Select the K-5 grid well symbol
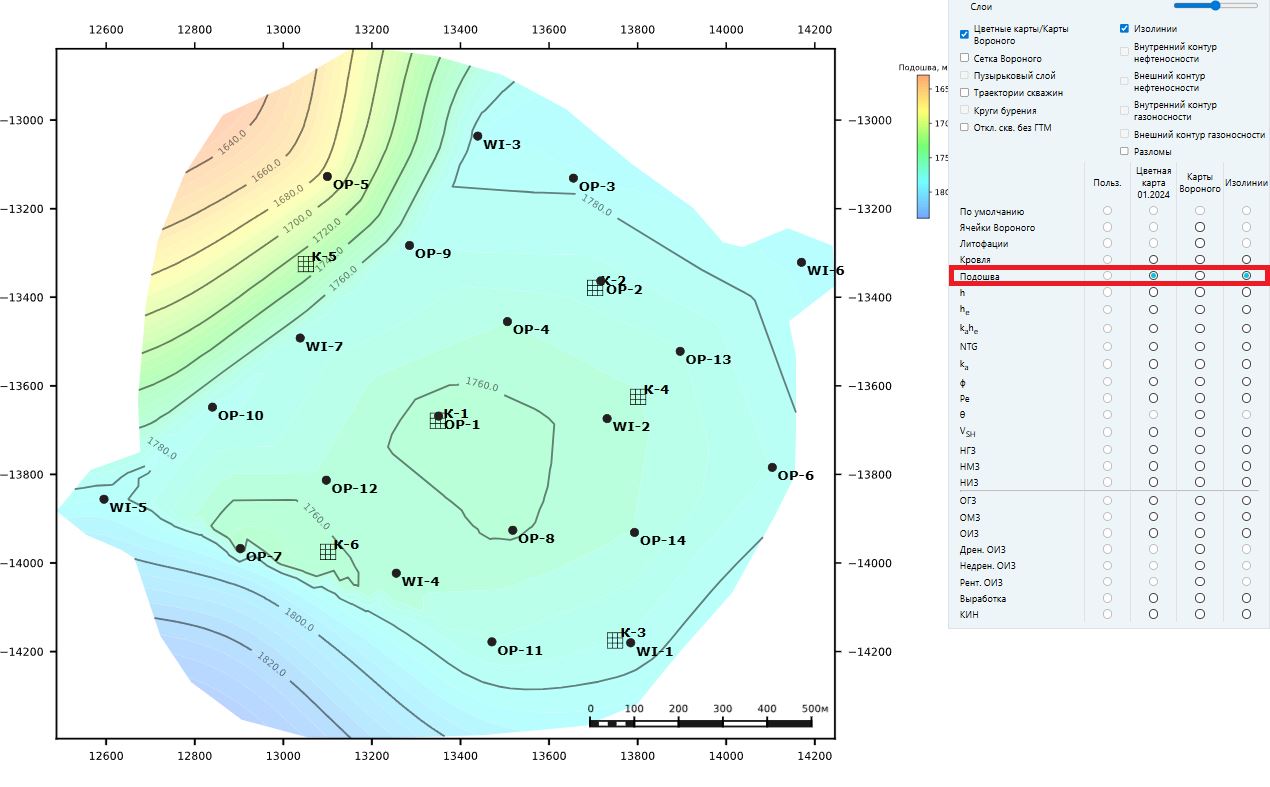 pos(306,264)
